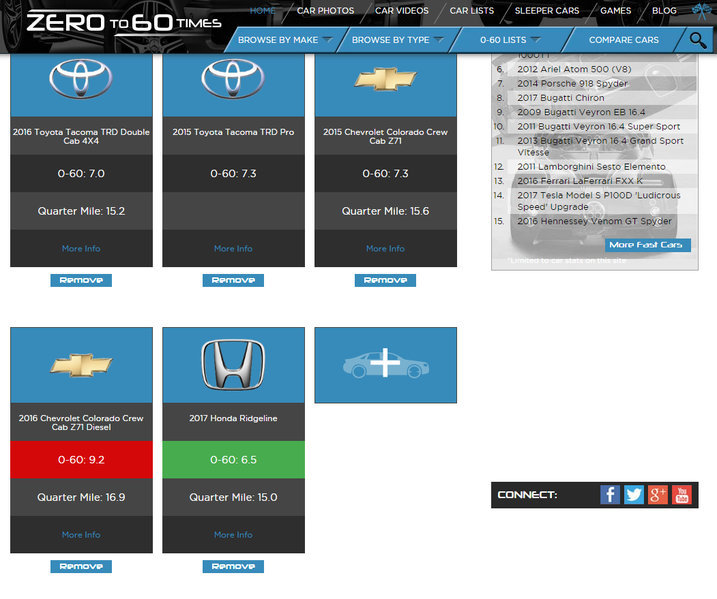Open the search magnifier icon
The height and width of the screenshot is (599, 717).
(697, 40)
